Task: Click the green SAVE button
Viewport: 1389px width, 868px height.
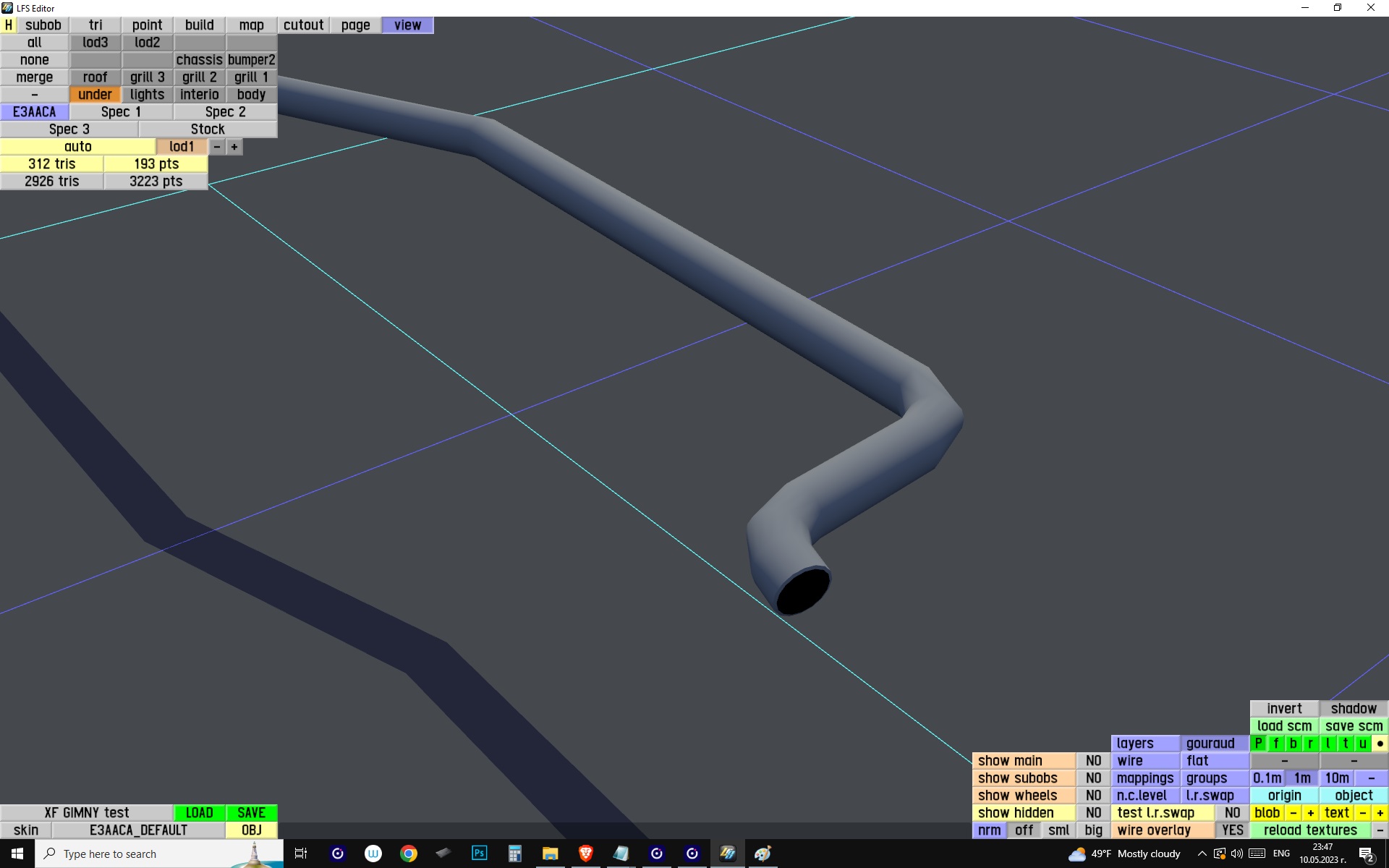Action: pyautogui.click(x=251, y=813)
